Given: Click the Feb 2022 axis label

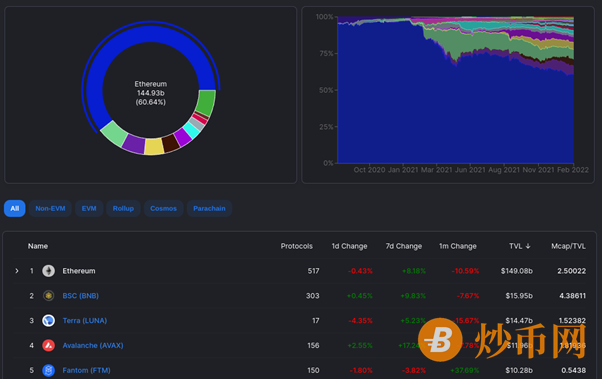Looking at the screenshot, I should click(572, 170).
